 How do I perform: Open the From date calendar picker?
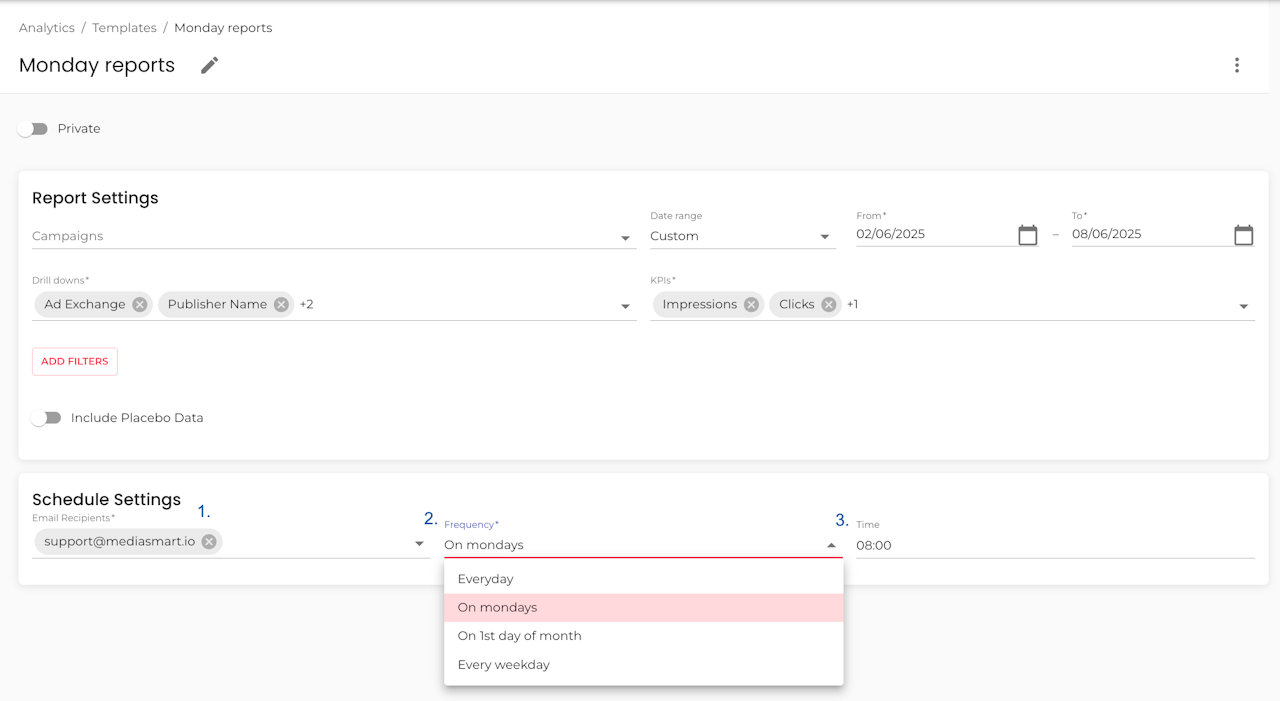tap(1027, 235)
